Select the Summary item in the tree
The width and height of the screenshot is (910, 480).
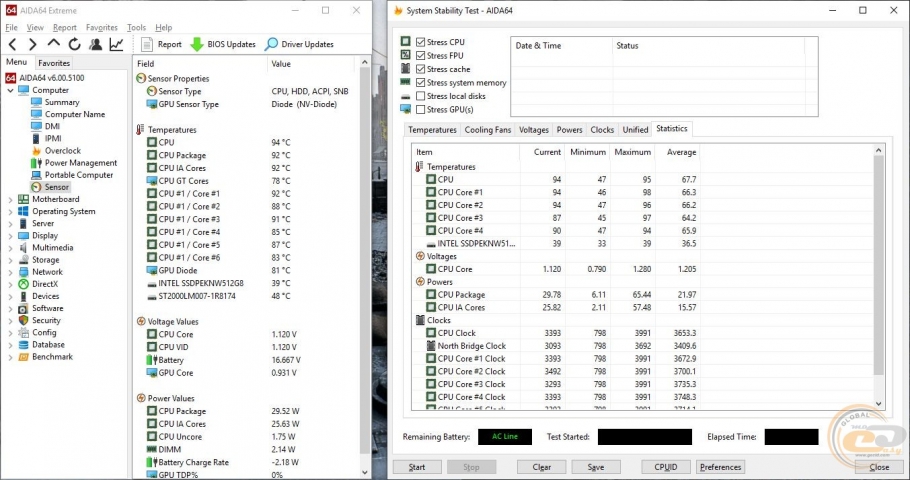pyautogui.click(x=62, y=102)
